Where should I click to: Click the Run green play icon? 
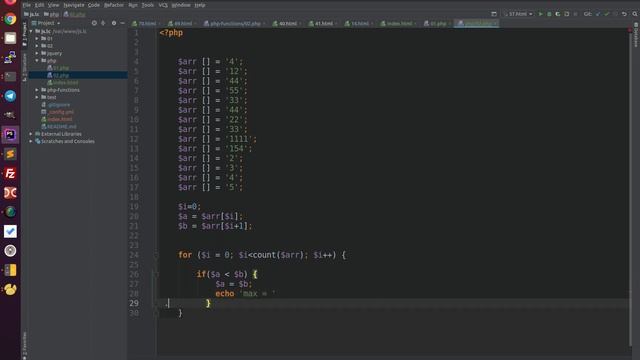click(540, 14)
